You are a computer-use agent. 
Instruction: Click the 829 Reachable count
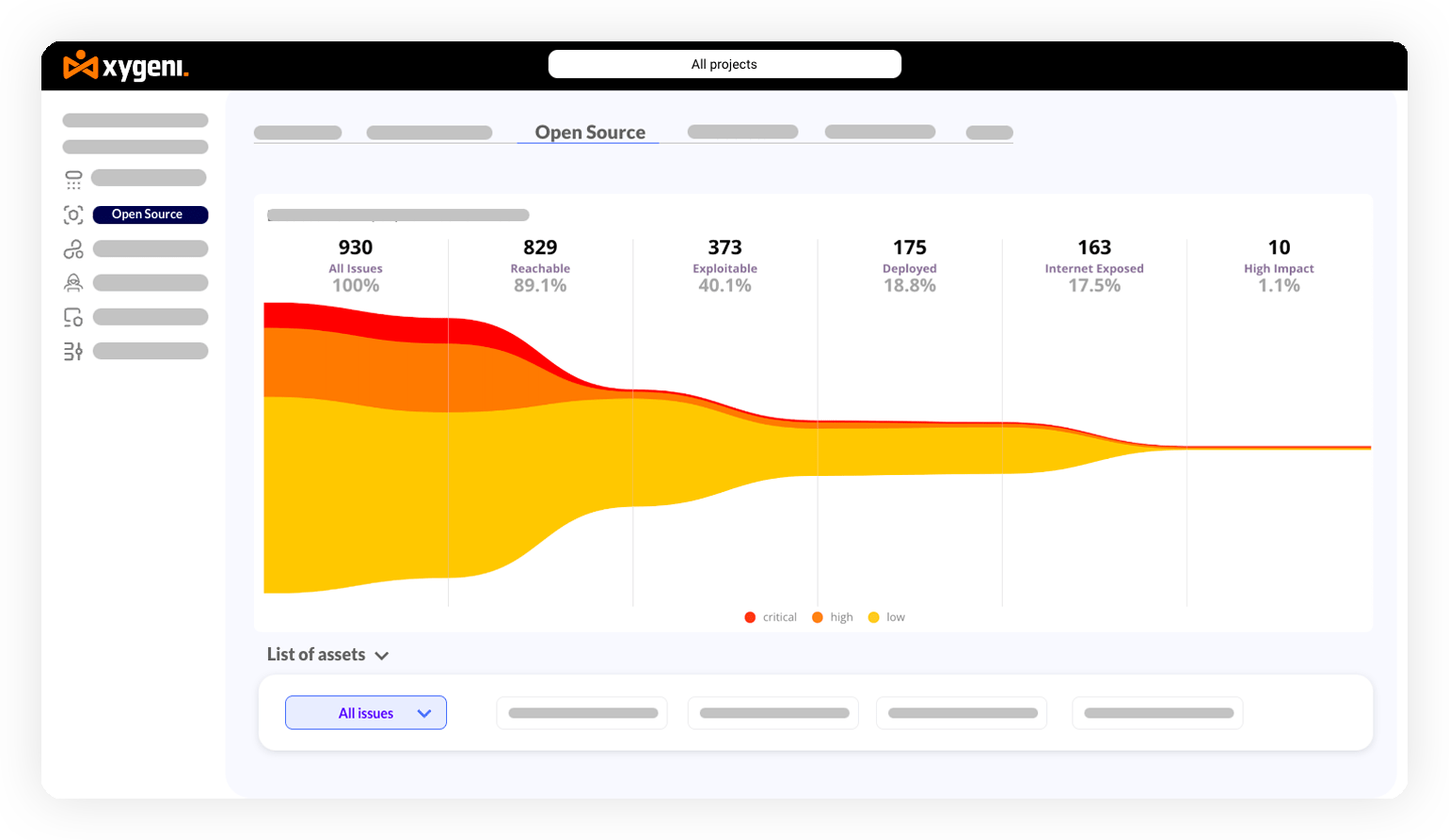coord(540,247)
